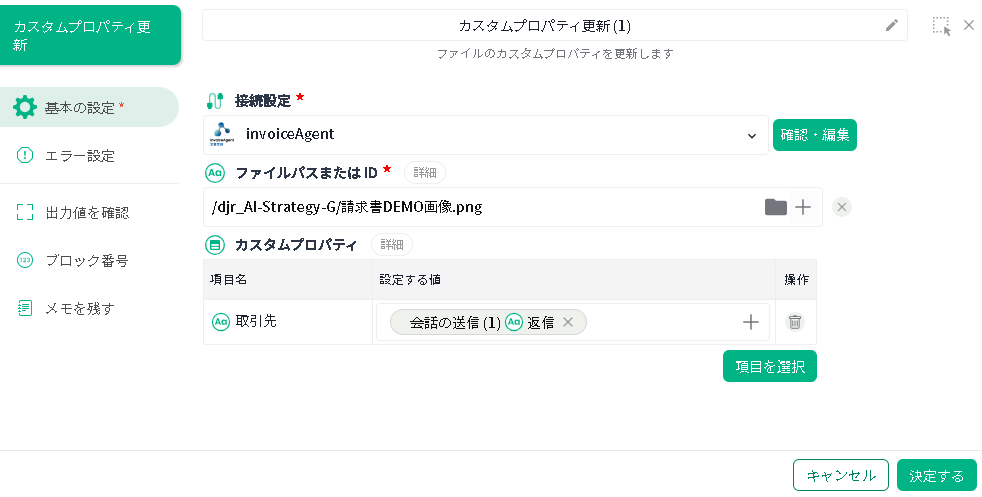Show 詳細 for ファイルパスまたは ID
982x497 pixels.
coord(425,173)
